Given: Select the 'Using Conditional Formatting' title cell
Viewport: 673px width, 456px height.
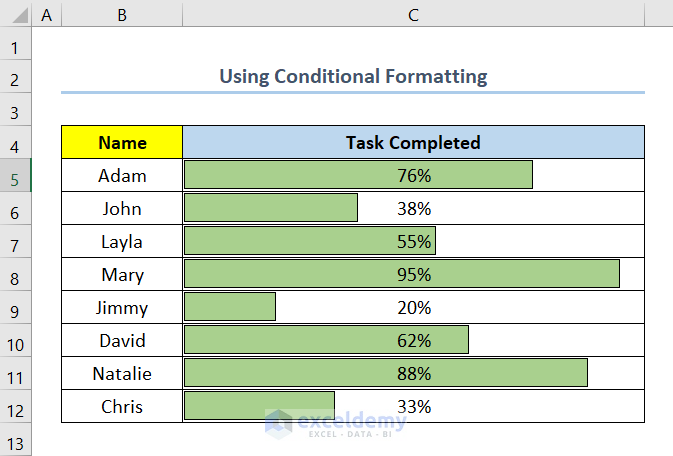Looking at the screenshot, I should [x=353, y=76].
